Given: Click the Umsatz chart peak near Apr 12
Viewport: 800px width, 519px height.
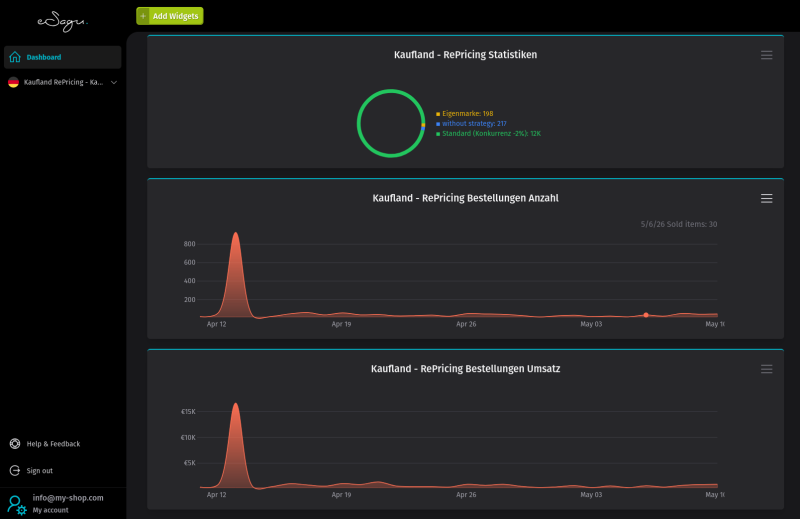Looking at the screenshot, I should (235, 404).
